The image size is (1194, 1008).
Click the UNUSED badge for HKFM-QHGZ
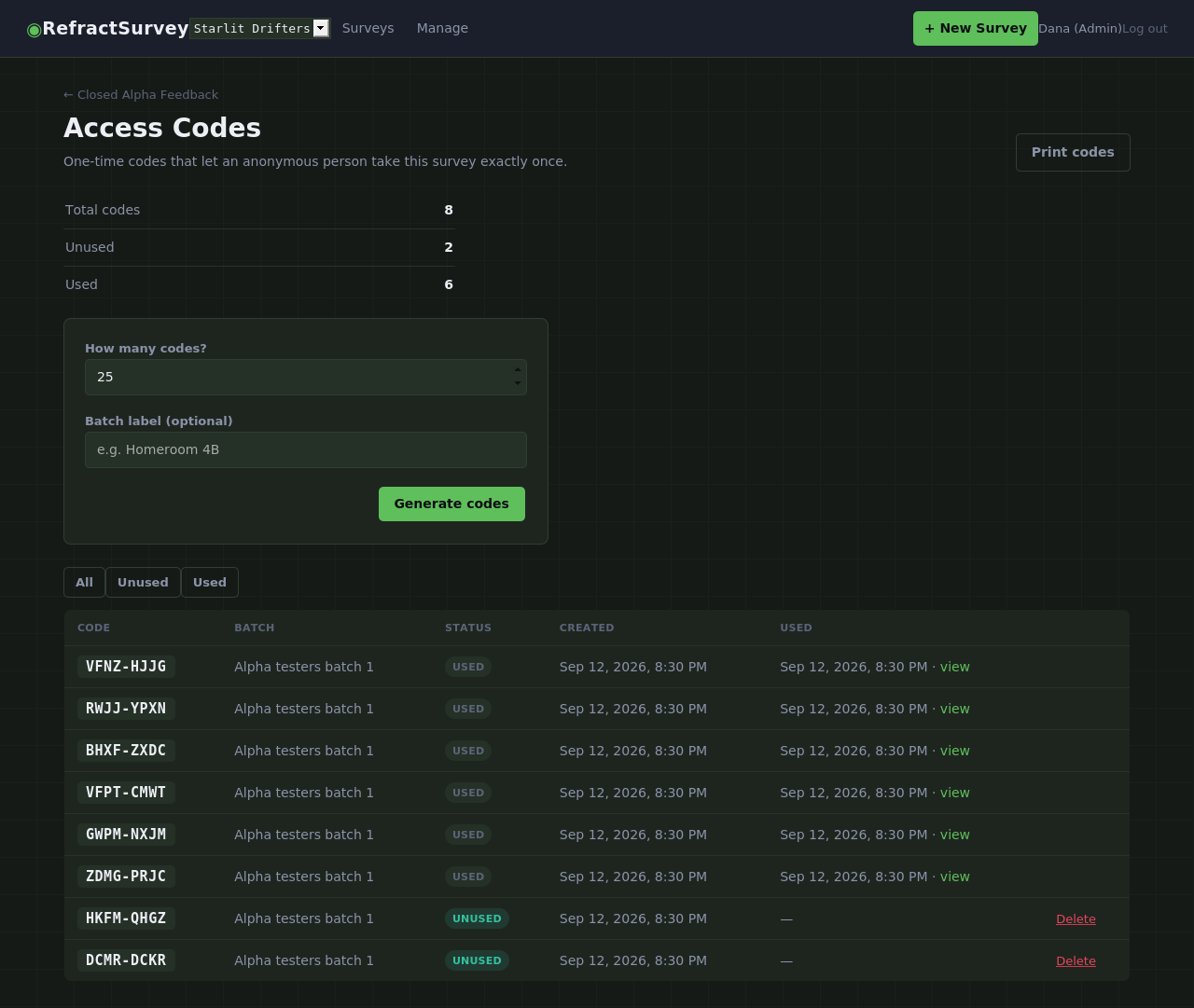point(477,918)
